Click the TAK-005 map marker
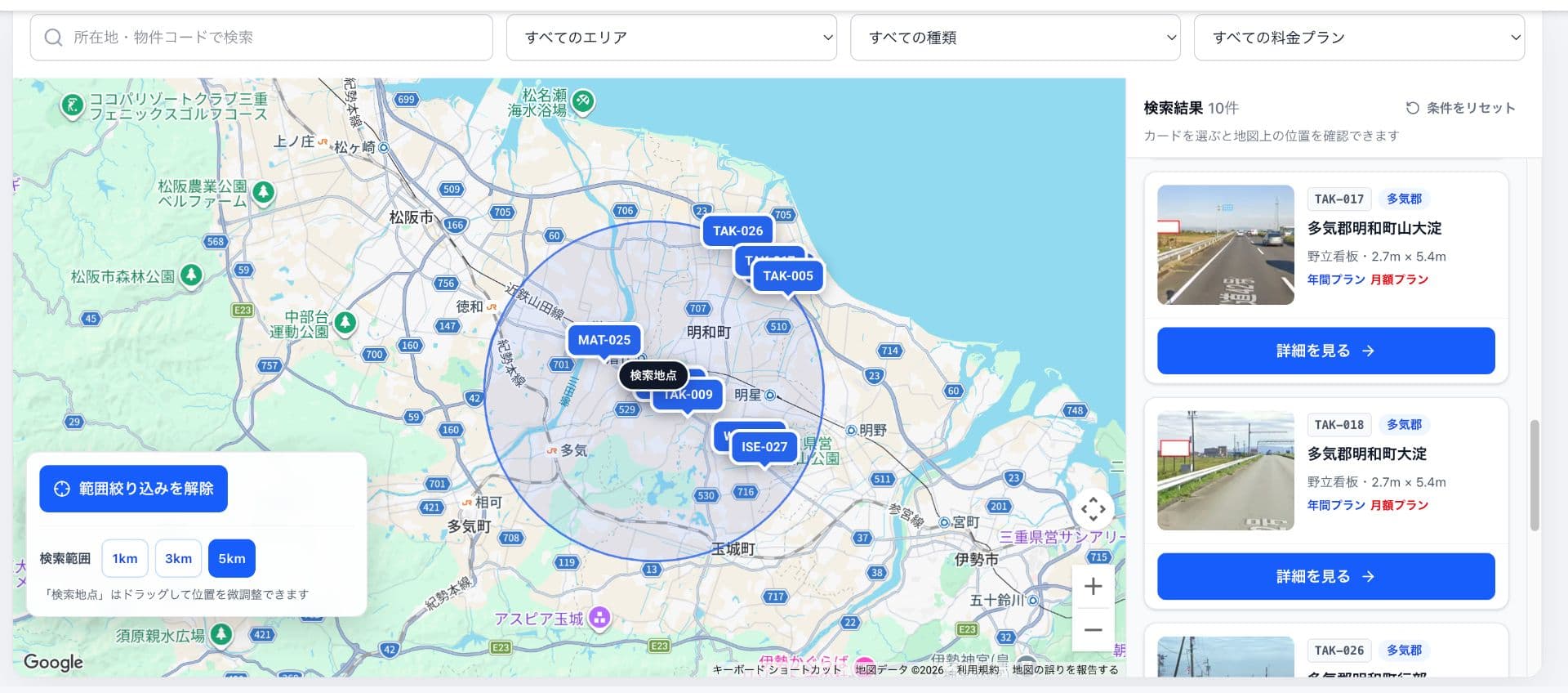Viewport: 1568px width, 693px height. tap(788, 276)
